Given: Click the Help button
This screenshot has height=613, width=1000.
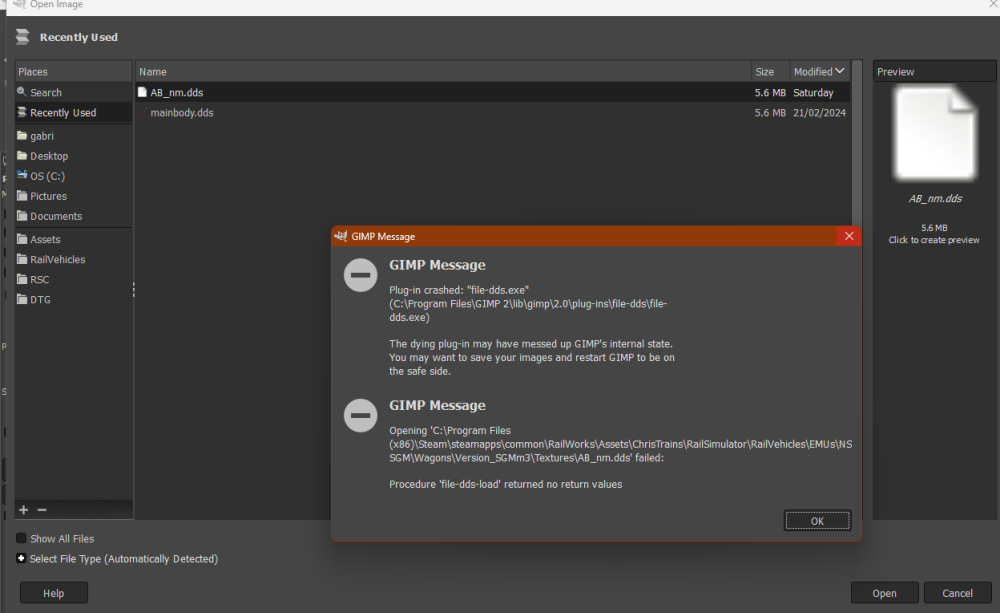Looking at the screenshot, I should click(54, 593).
